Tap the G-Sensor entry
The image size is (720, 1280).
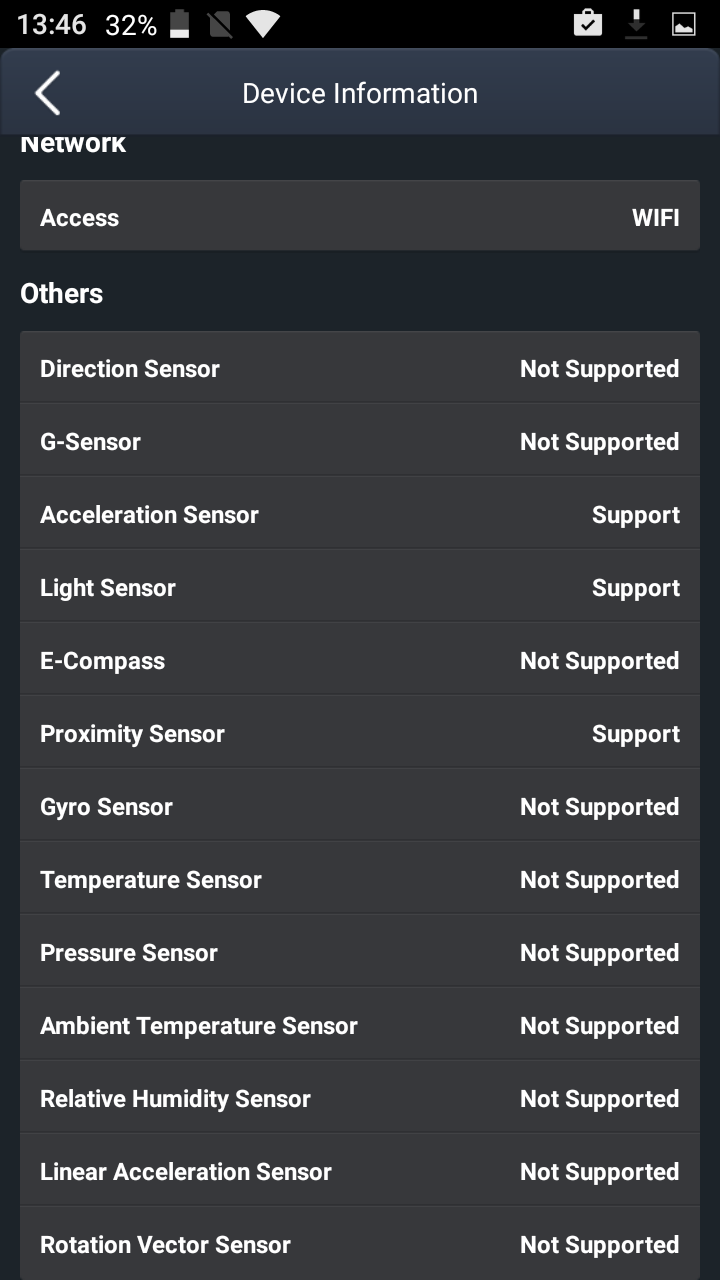point(360,441)
